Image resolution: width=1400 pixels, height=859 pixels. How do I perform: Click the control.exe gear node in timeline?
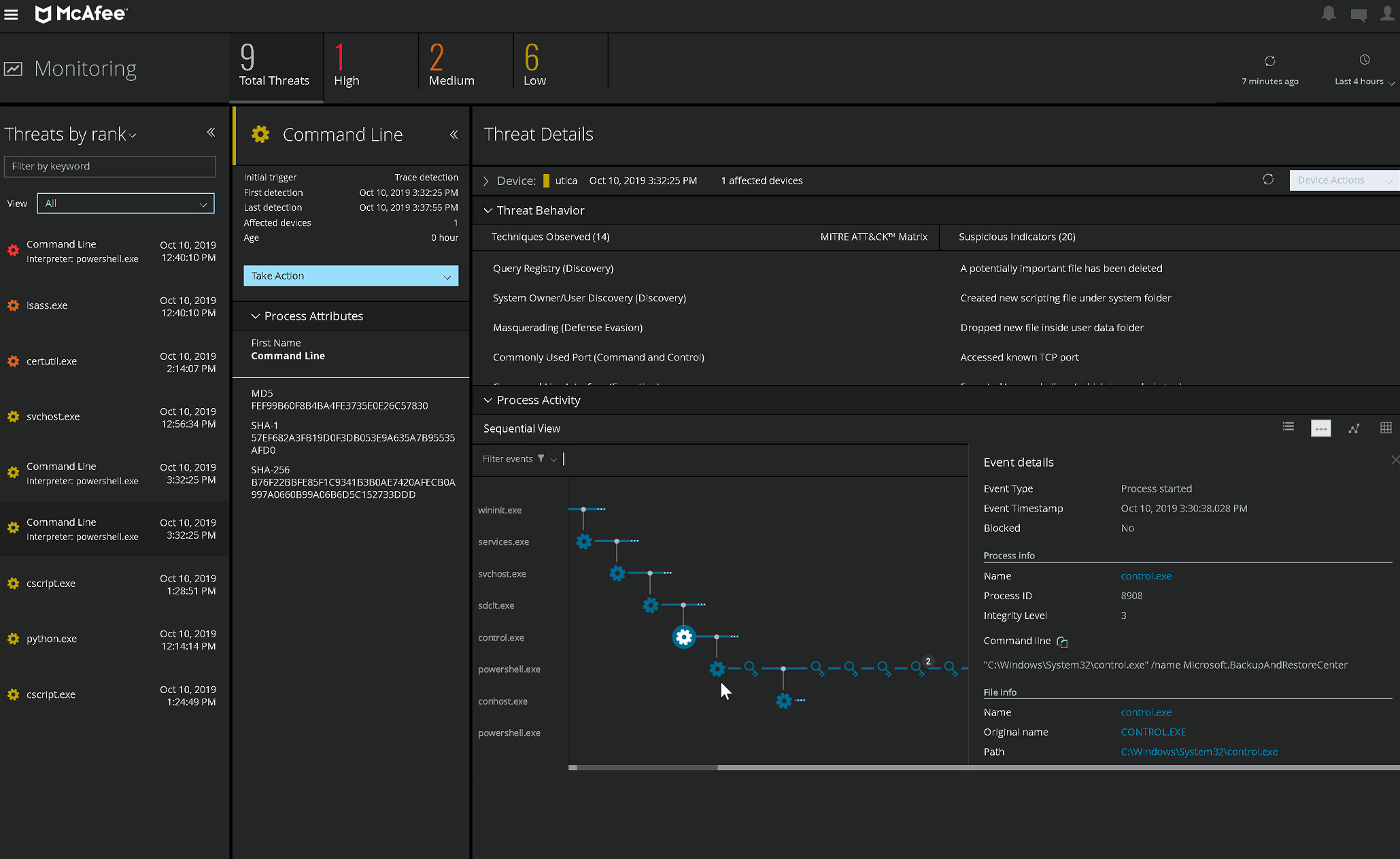[683, 637]
